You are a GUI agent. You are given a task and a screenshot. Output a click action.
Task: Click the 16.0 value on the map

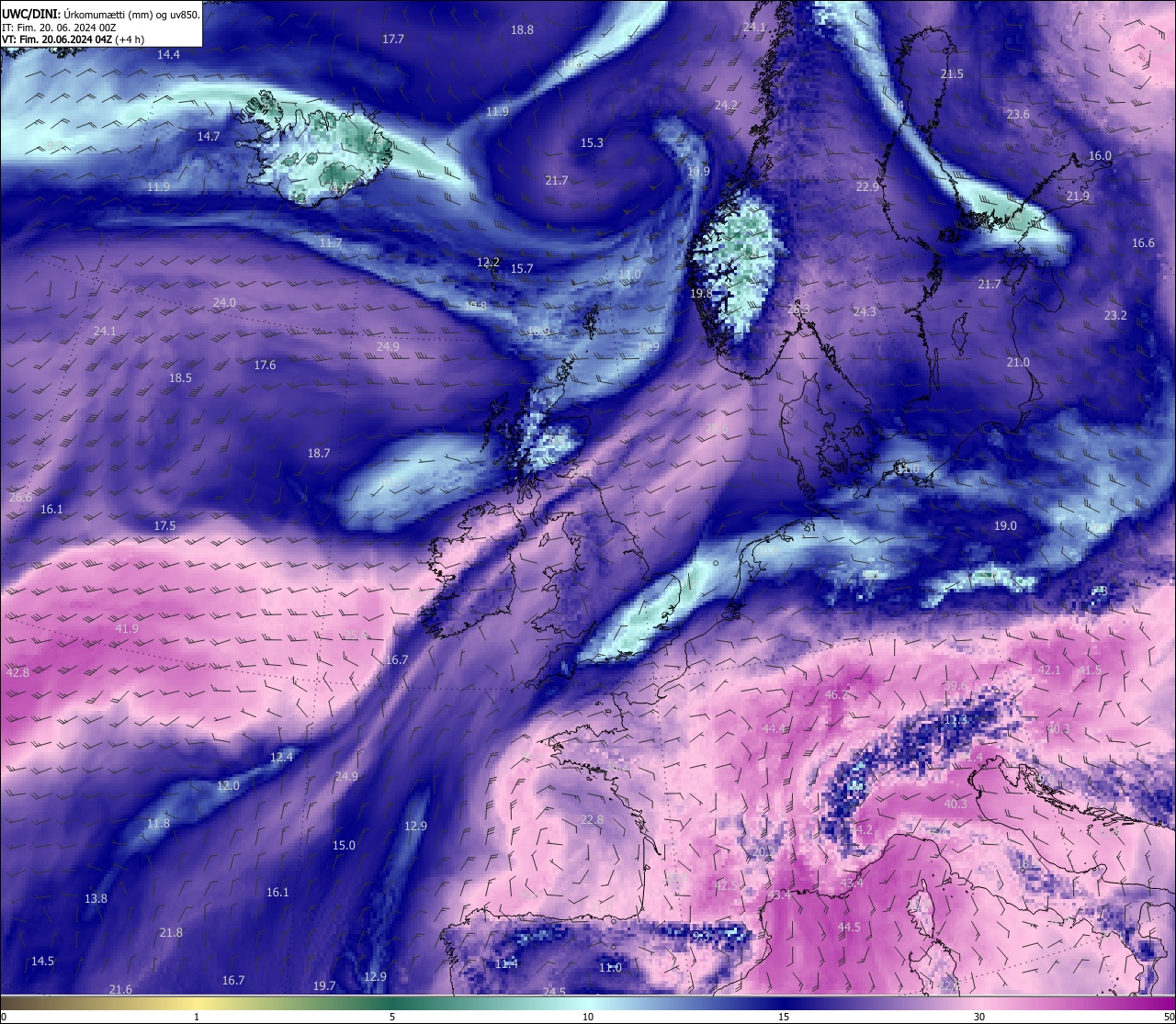tap(1100, 155)
